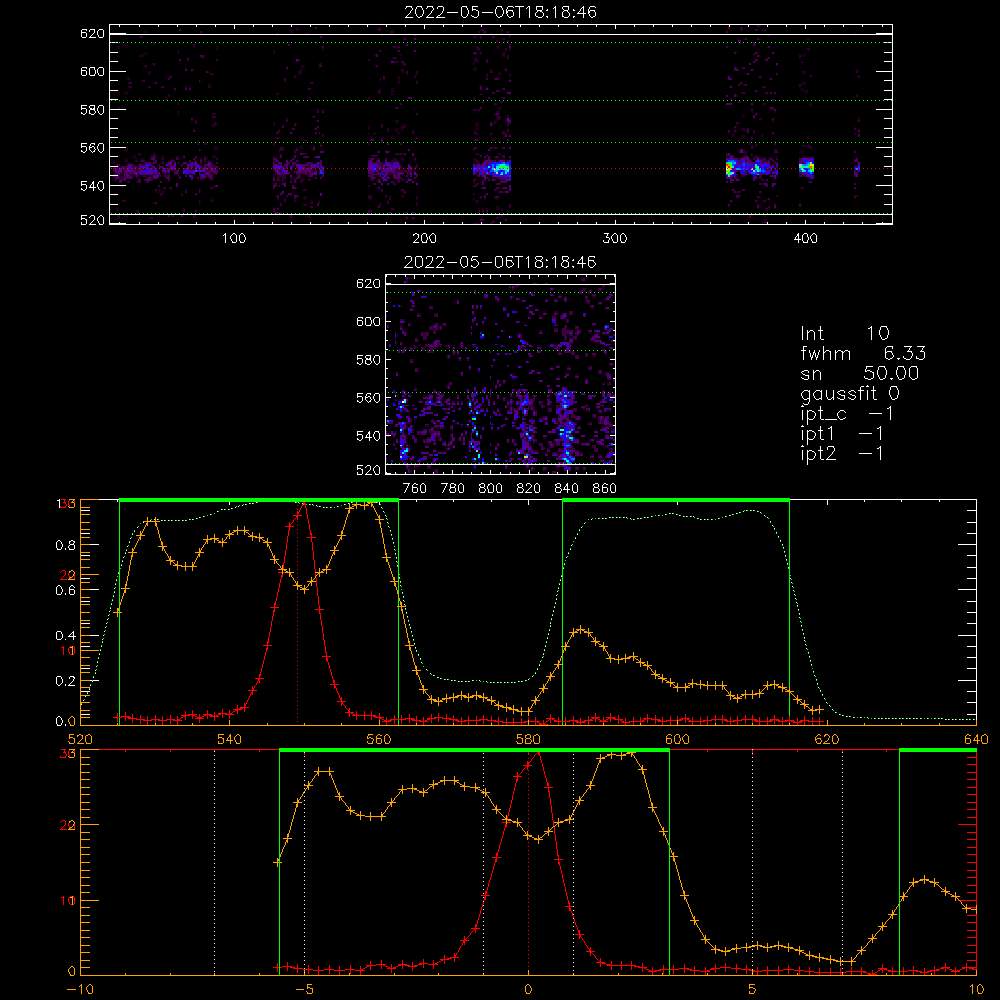Click the '300' tick label under top spectrogram
Viewport: 1000px width, 1000px height.
(615, 239)
